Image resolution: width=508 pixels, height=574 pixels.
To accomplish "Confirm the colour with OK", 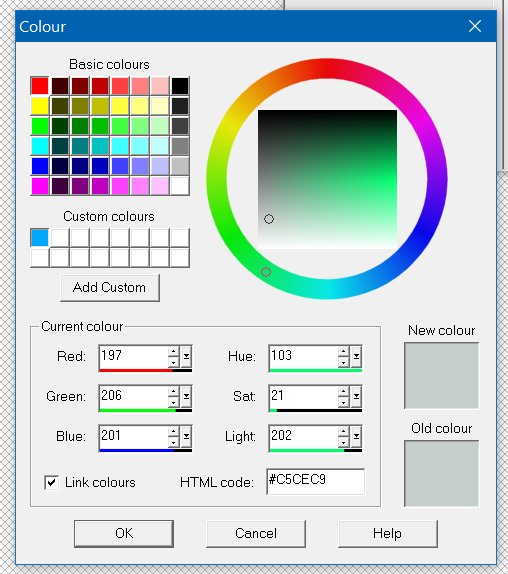I will tap(124, 534).
